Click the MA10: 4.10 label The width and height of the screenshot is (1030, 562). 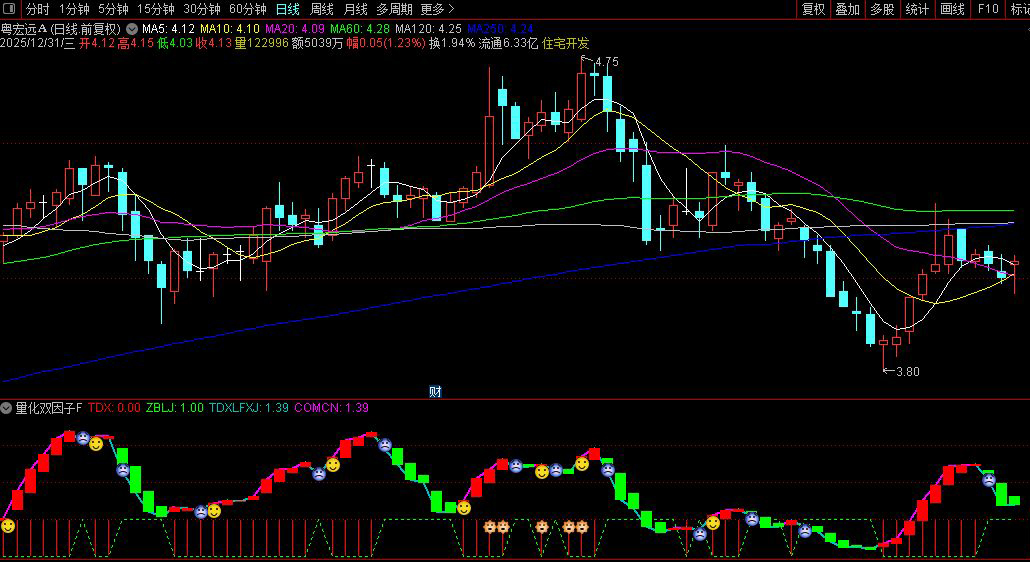[230, 29]
